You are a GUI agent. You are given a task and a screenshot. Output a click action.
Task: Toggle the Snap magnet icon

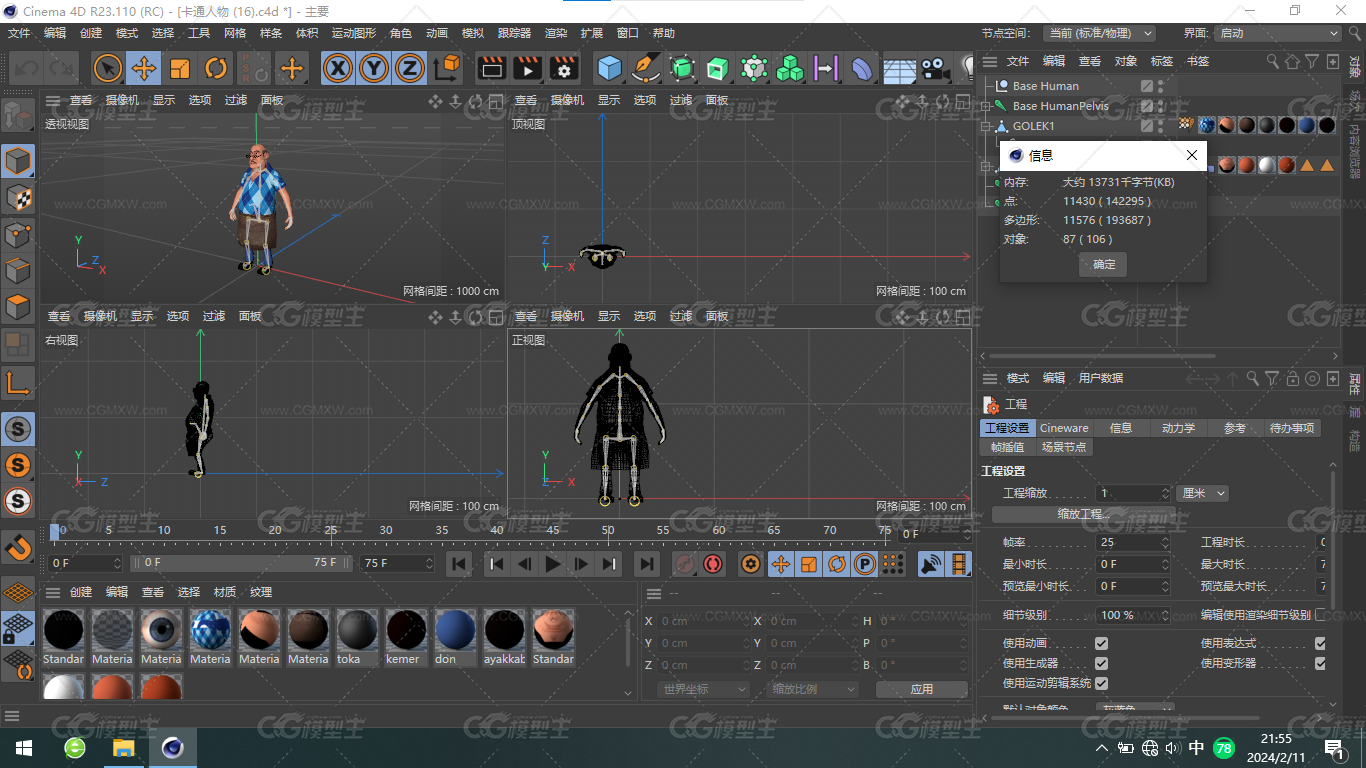point(18,547)
